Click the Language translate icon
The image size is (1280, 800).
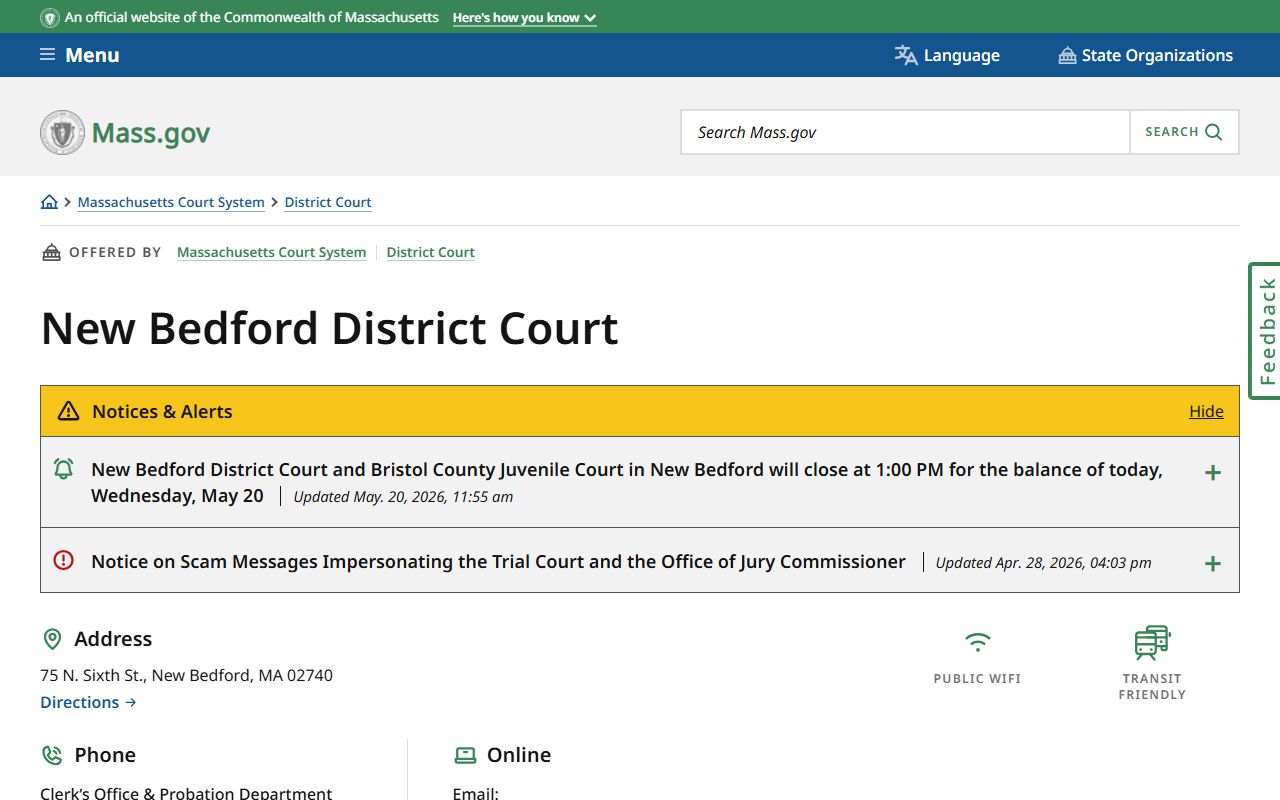tap(906, 56)
